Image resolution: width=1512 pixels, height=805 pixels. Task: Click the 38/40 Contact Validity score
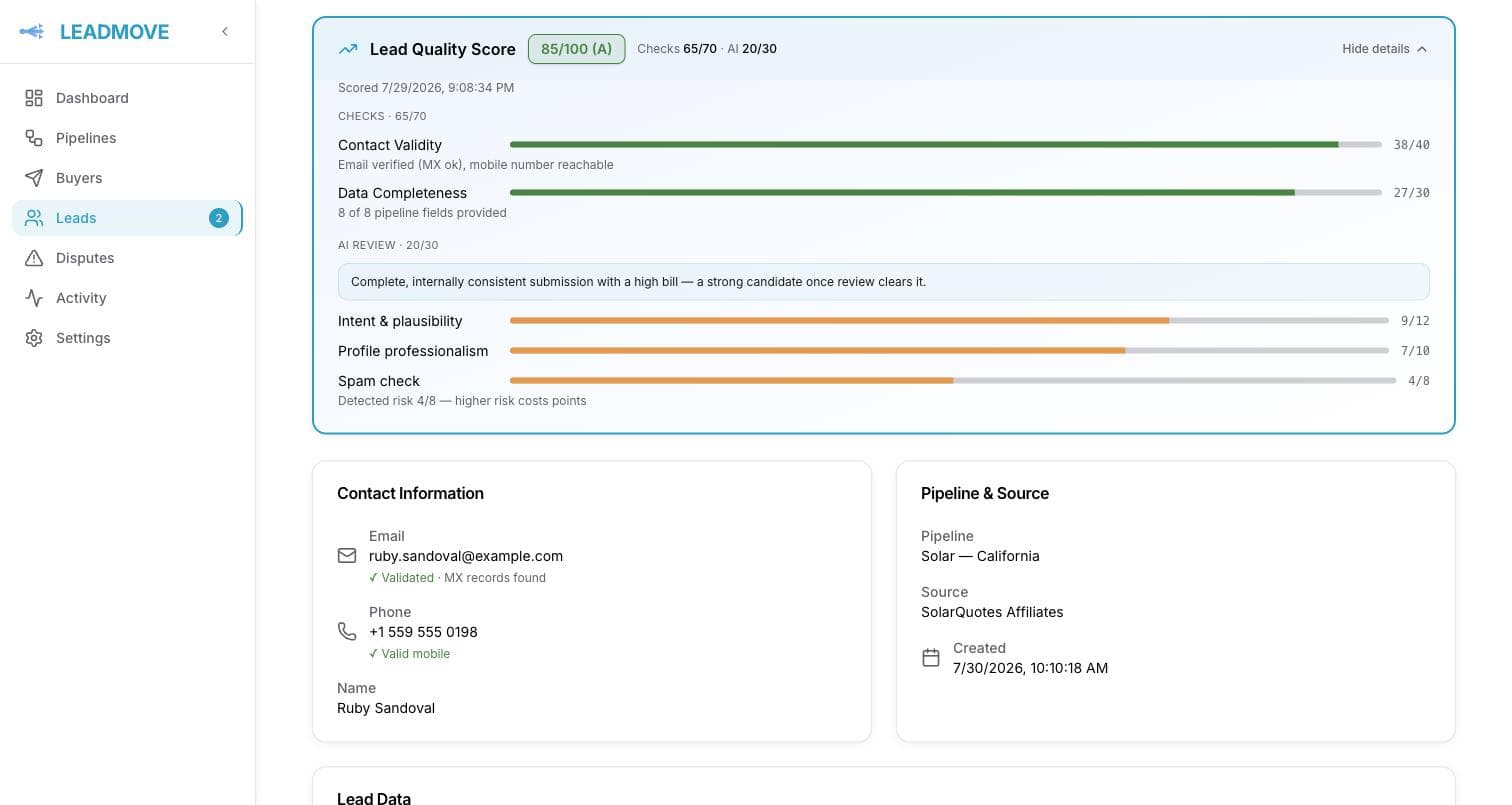[1411, 145]
